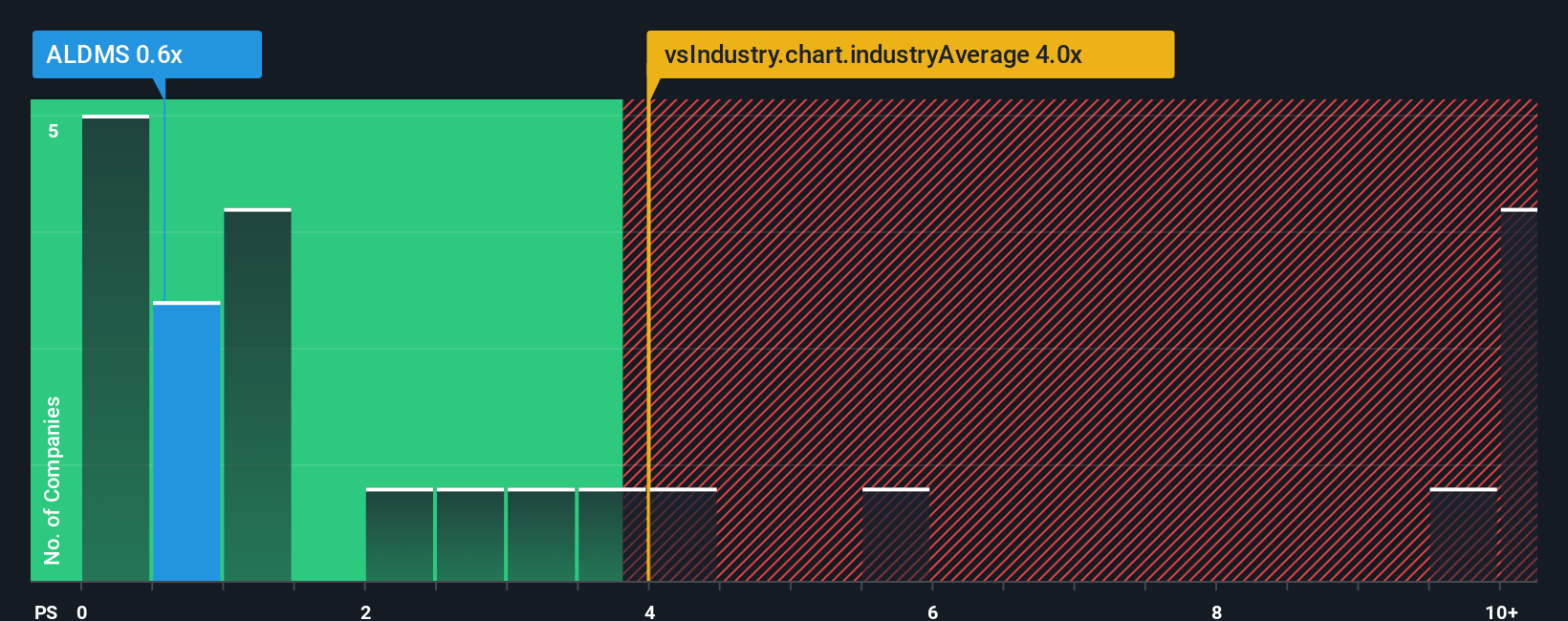Screen dimensions: 1568x621
Task: Click the bar starting at PS 2
Action: [400, 535]
